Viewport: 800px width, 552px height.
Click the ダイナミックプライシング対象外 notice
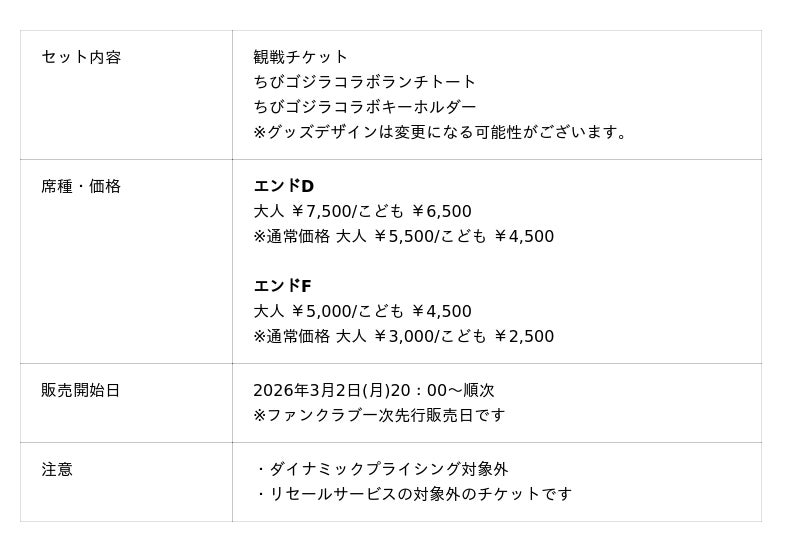(382, 469)
